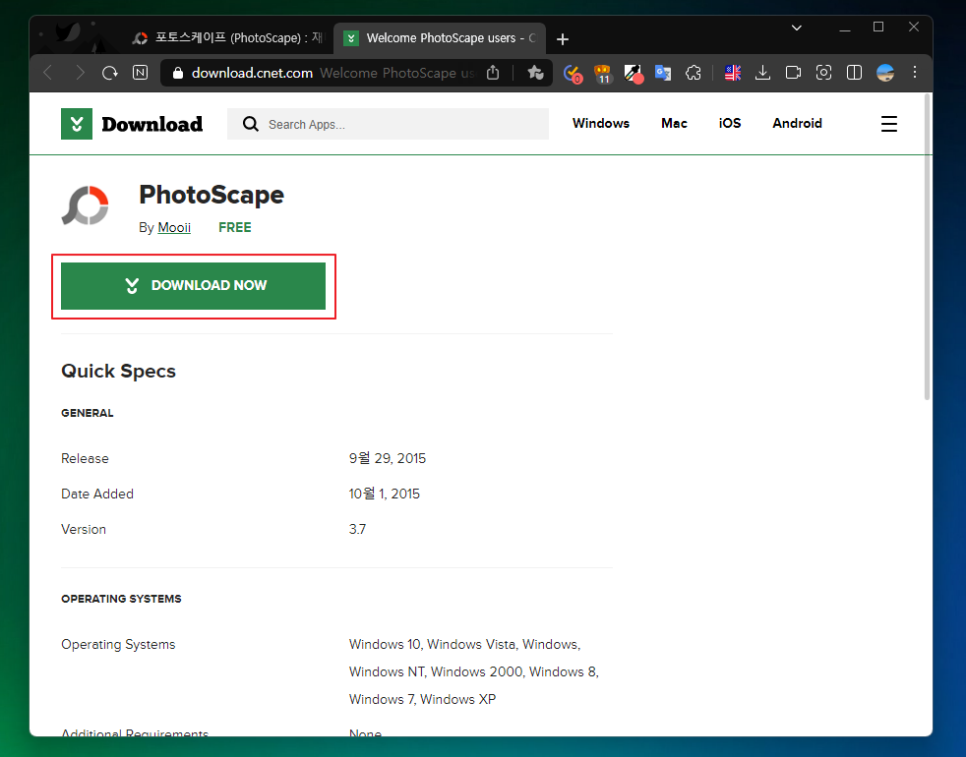This screenshot has width=966, height=757.
Task: Reload the current page
Action: tap(110, 73)
